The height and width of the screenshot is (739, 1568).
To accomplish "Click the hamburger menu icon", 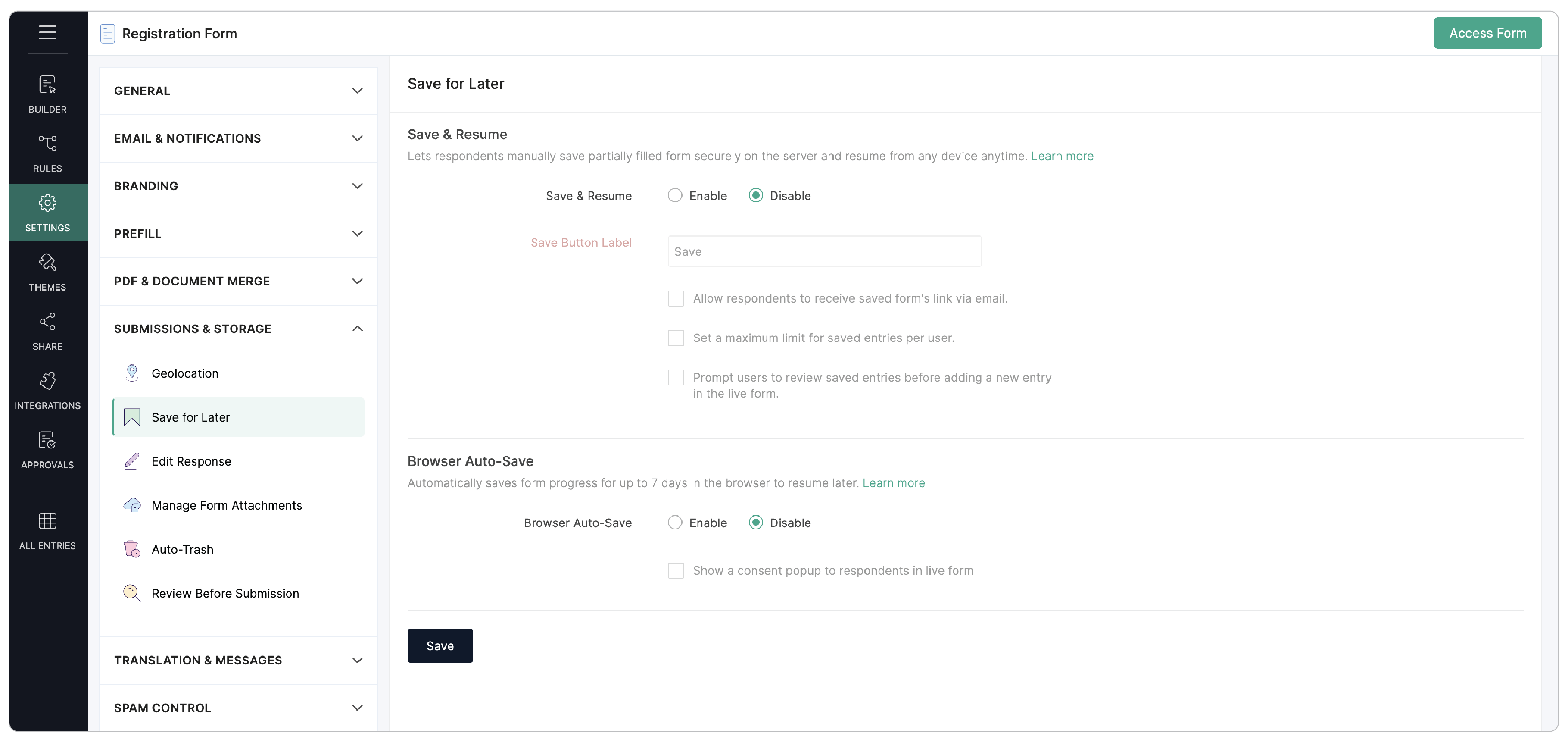I will [47, 33].
